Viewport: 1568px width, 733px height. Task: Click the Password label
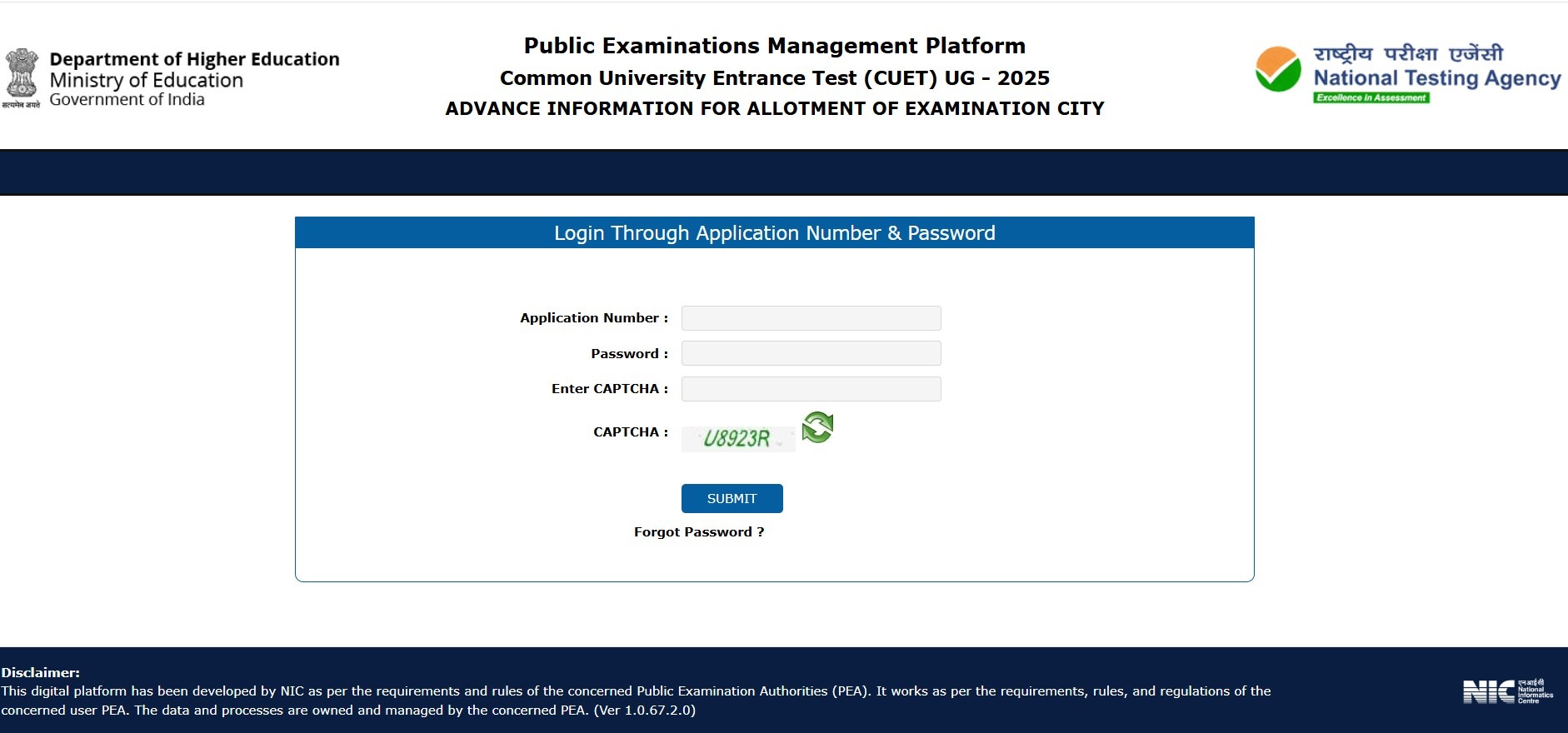coord(630,354)
